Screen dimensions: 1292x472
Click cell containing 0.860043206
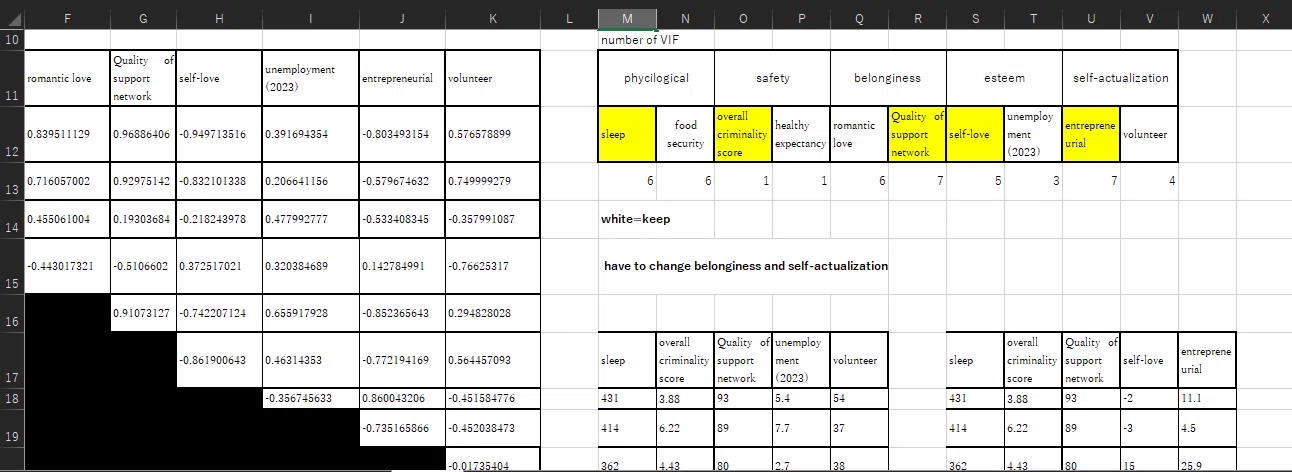401,398
